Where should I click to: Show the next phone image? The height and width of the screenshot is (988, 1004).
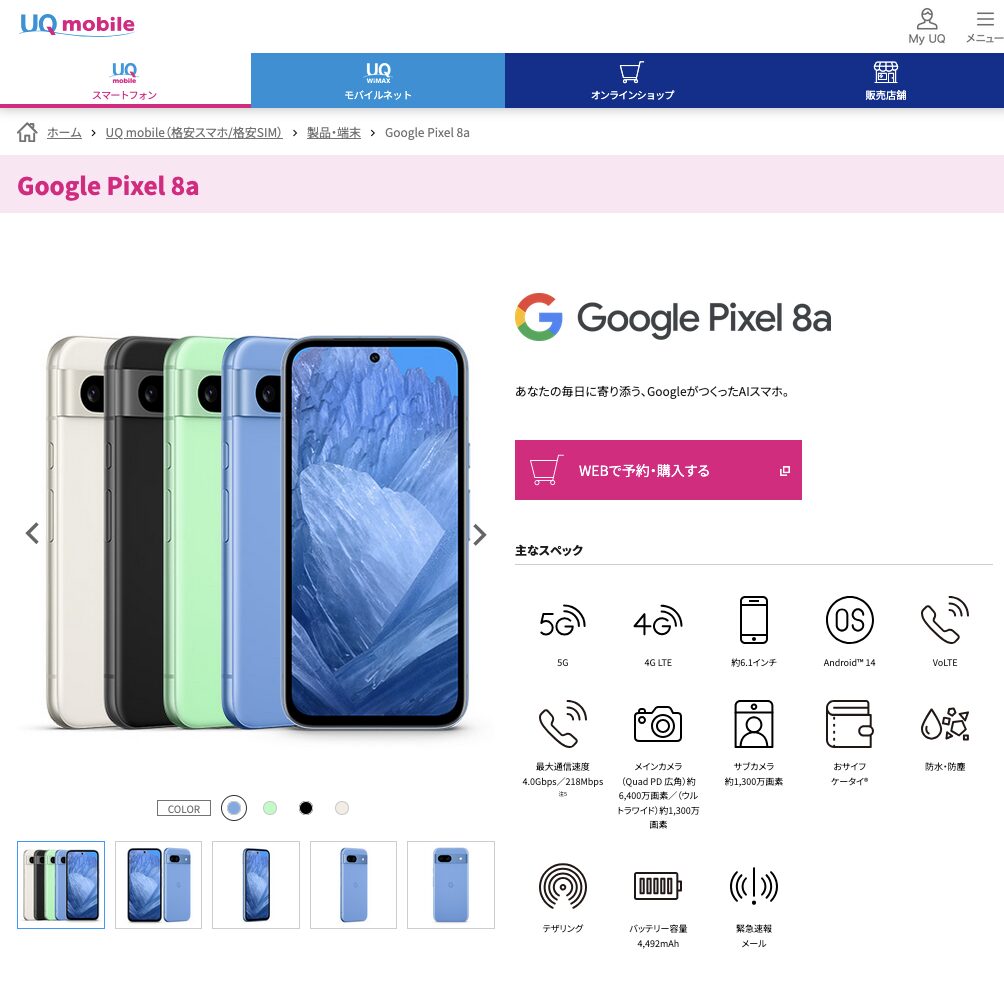(480, 534)
